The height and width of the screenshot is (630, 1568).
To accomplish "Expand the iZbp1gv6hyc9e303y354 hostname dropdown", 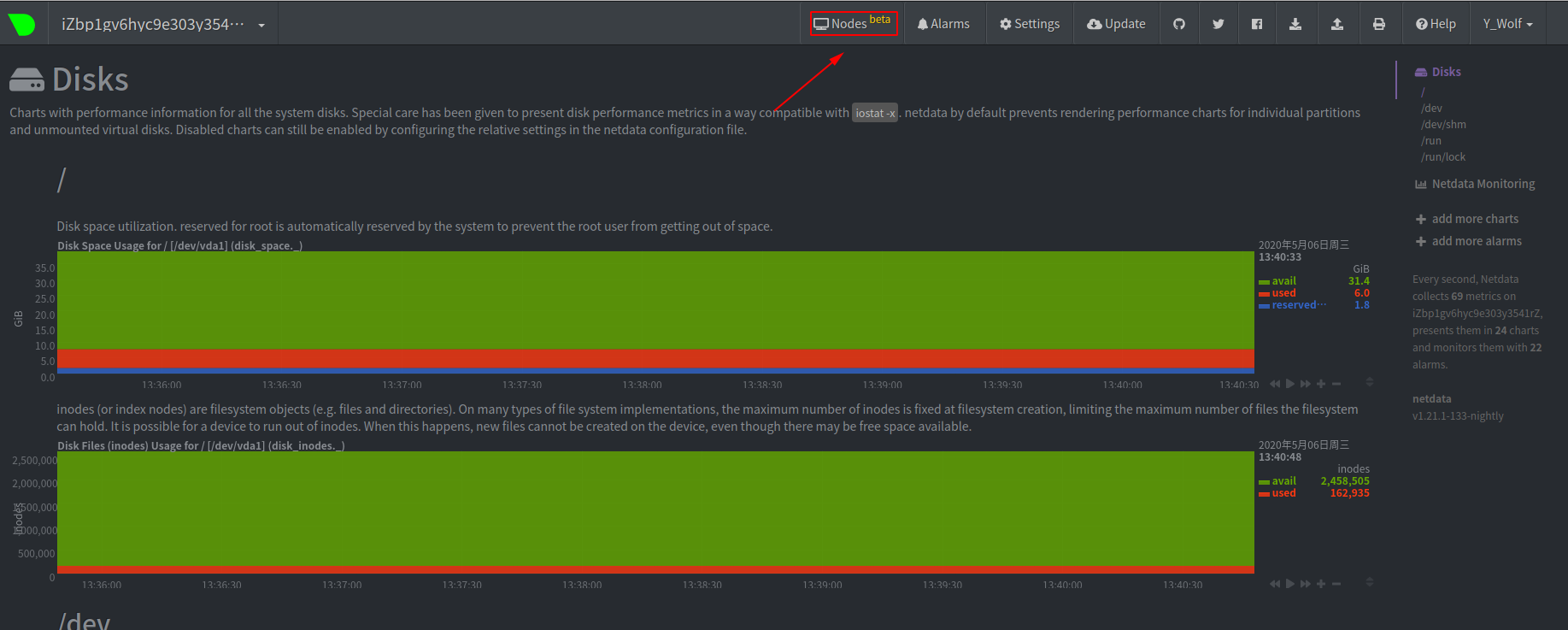I will click(x=163, y=24).
